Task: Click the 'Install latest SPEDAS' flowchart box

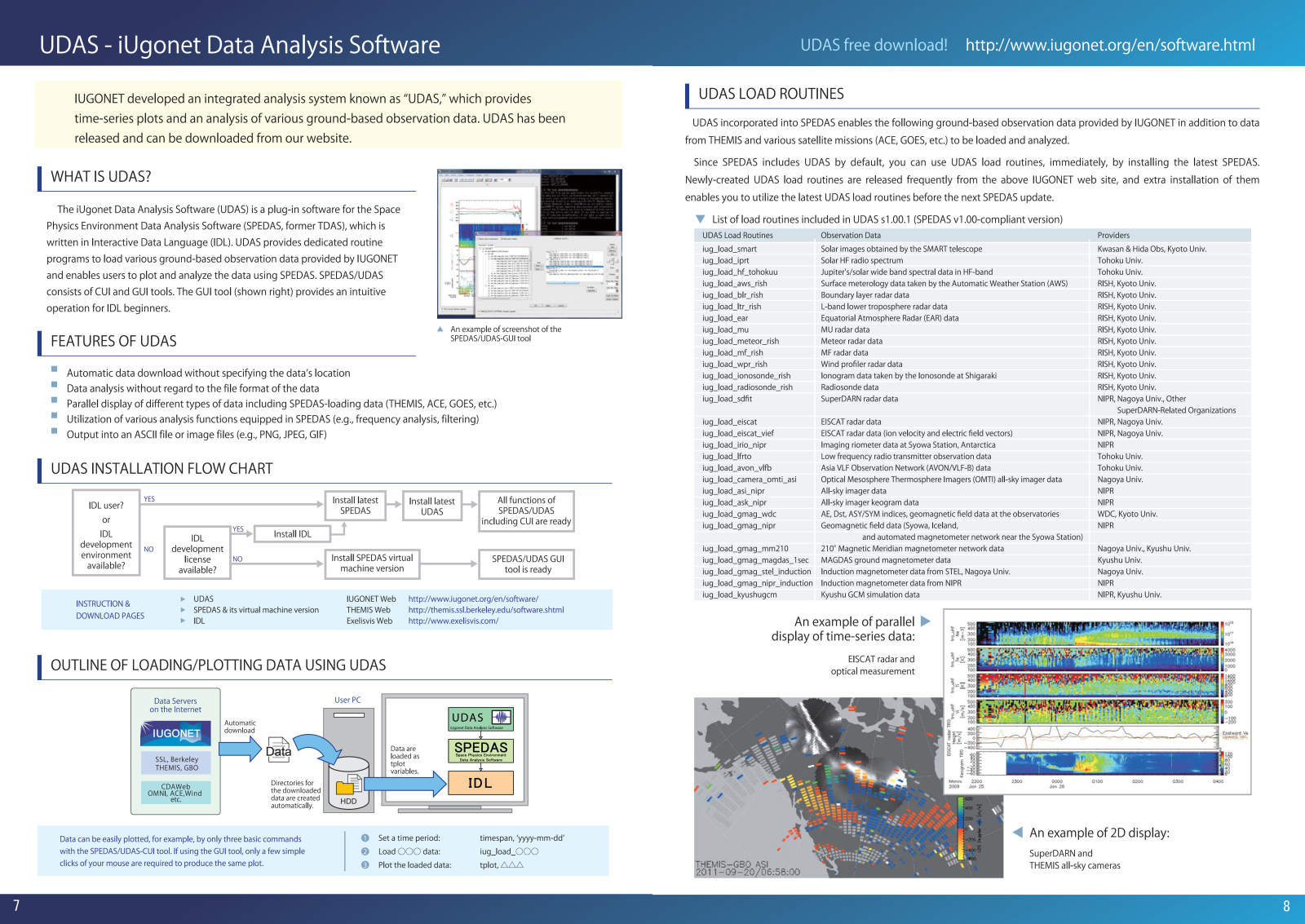Action: pyautogui.click(x=355, y=506)
